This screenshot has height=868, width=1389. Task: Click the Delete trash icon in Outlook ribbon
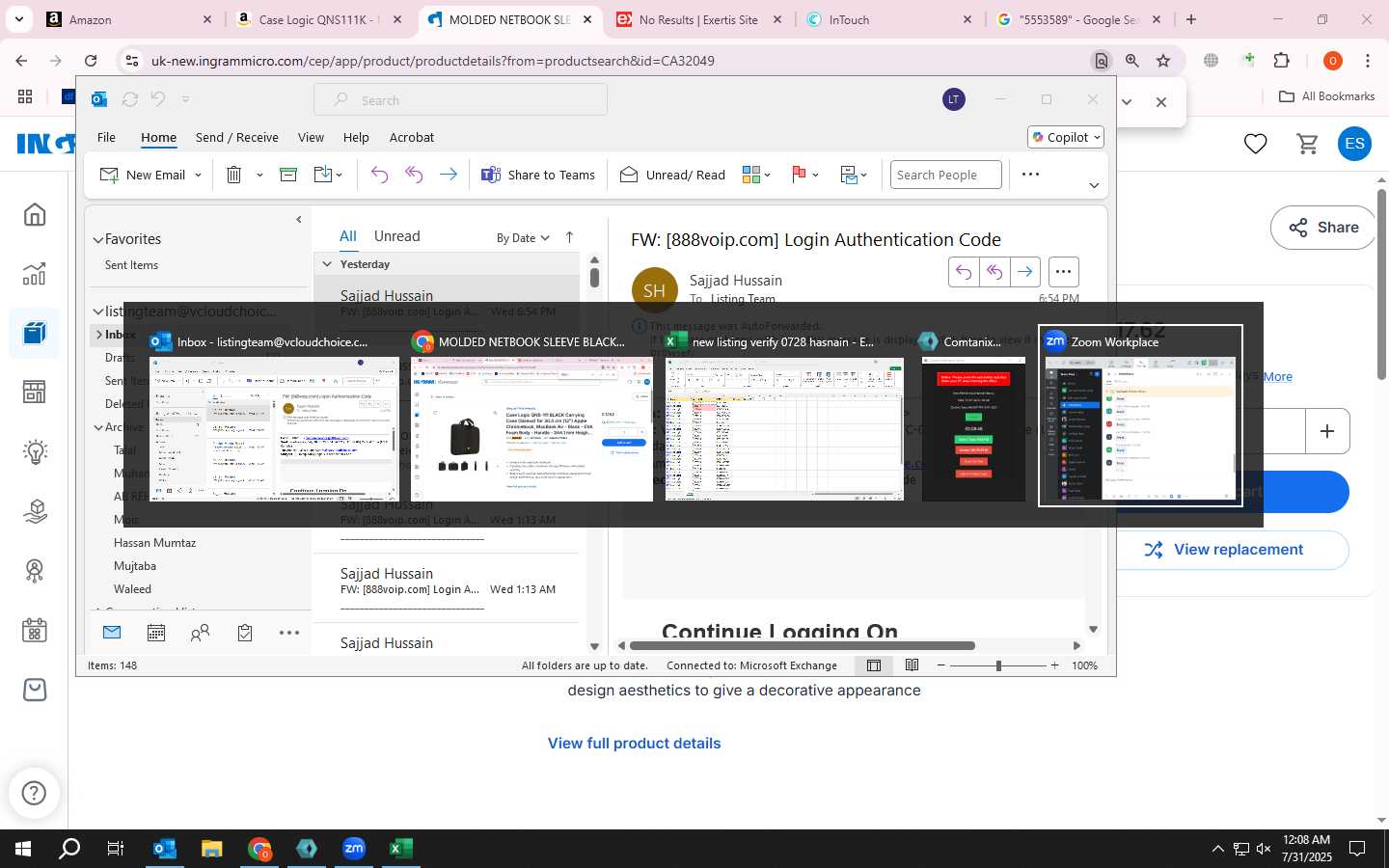pos(233,175)
